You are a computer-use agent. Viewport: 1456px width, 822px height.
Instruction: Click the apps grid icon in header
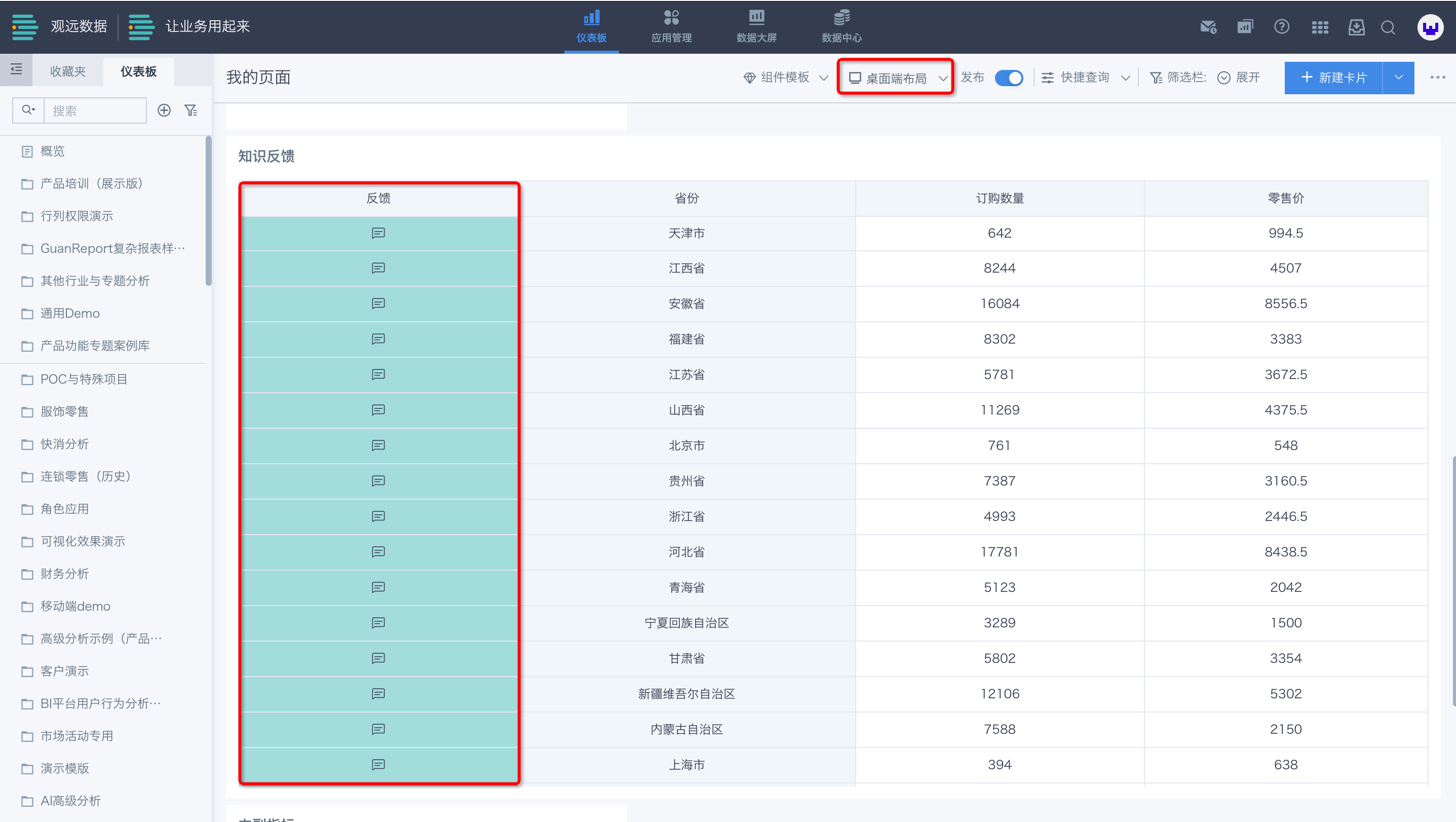click(1319, 27)
